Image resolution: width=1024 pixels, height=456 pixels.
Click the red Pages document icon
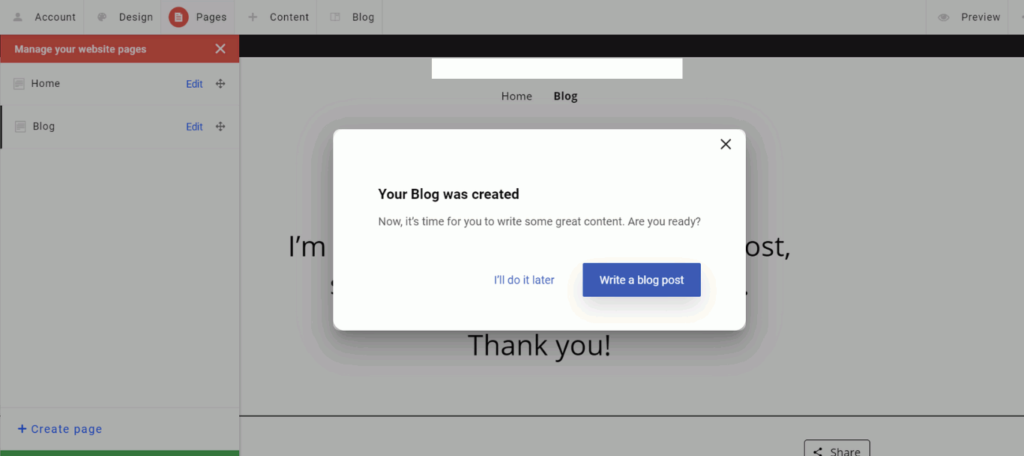tap(178, 17)
